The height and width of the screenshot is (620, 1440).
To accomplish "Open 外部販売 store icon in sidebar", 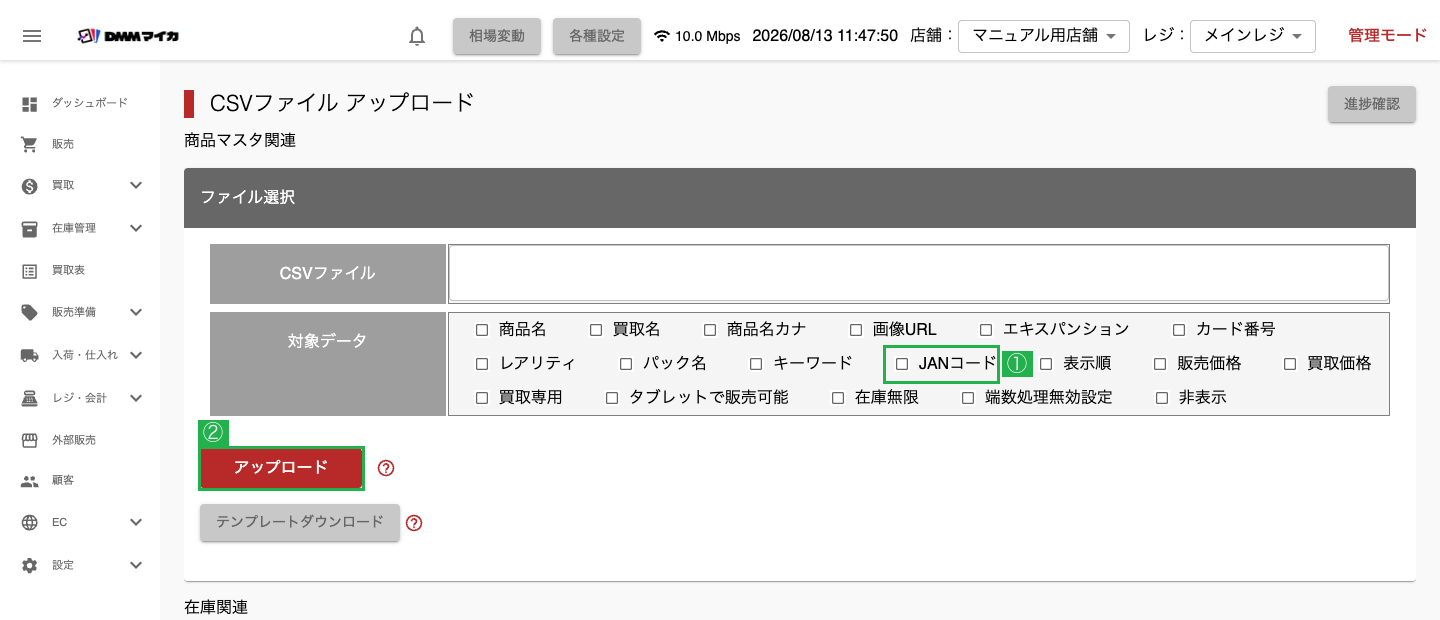I will tap(30, 439).
